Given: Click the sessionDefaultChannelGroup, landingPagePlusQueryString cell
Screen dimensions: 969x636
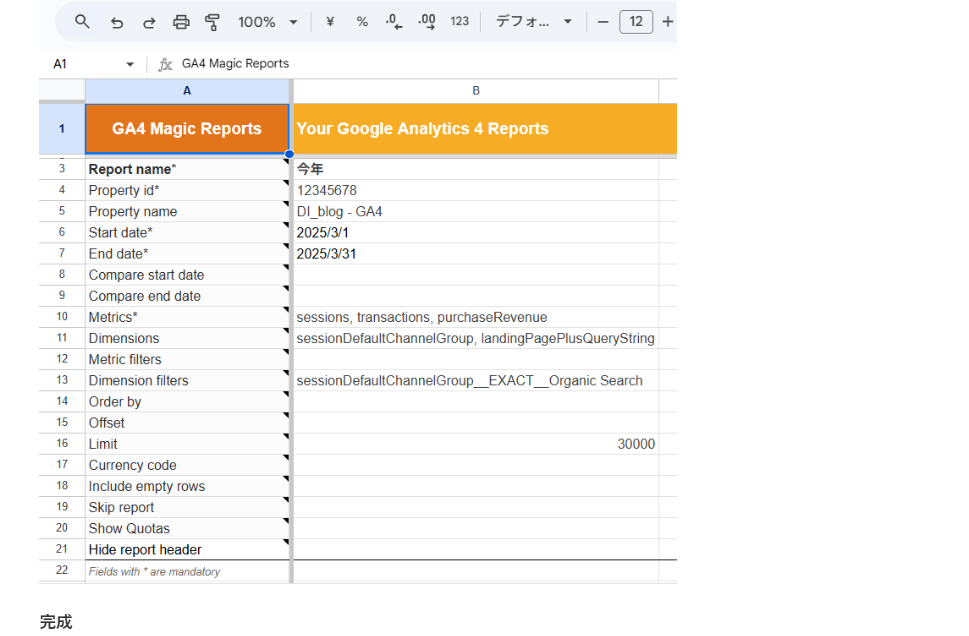Looking at the screenshot, I should point(476,338).
